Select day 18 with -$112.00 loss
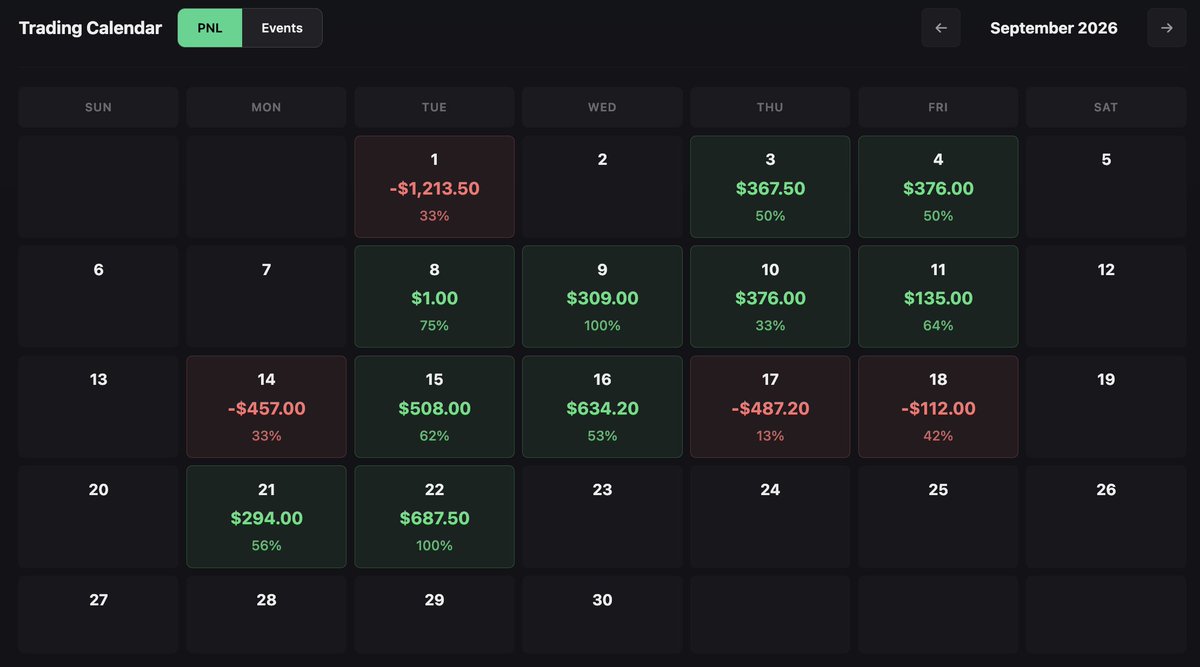 [938, 407]
